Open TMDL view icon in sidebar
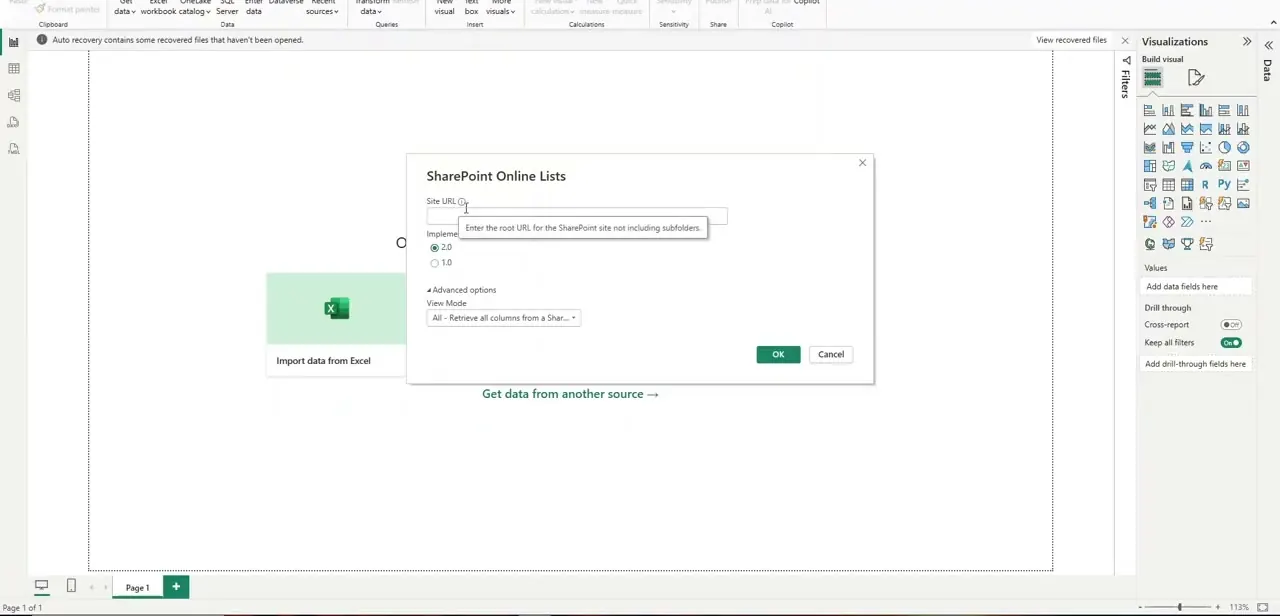 tap(13, 149)
